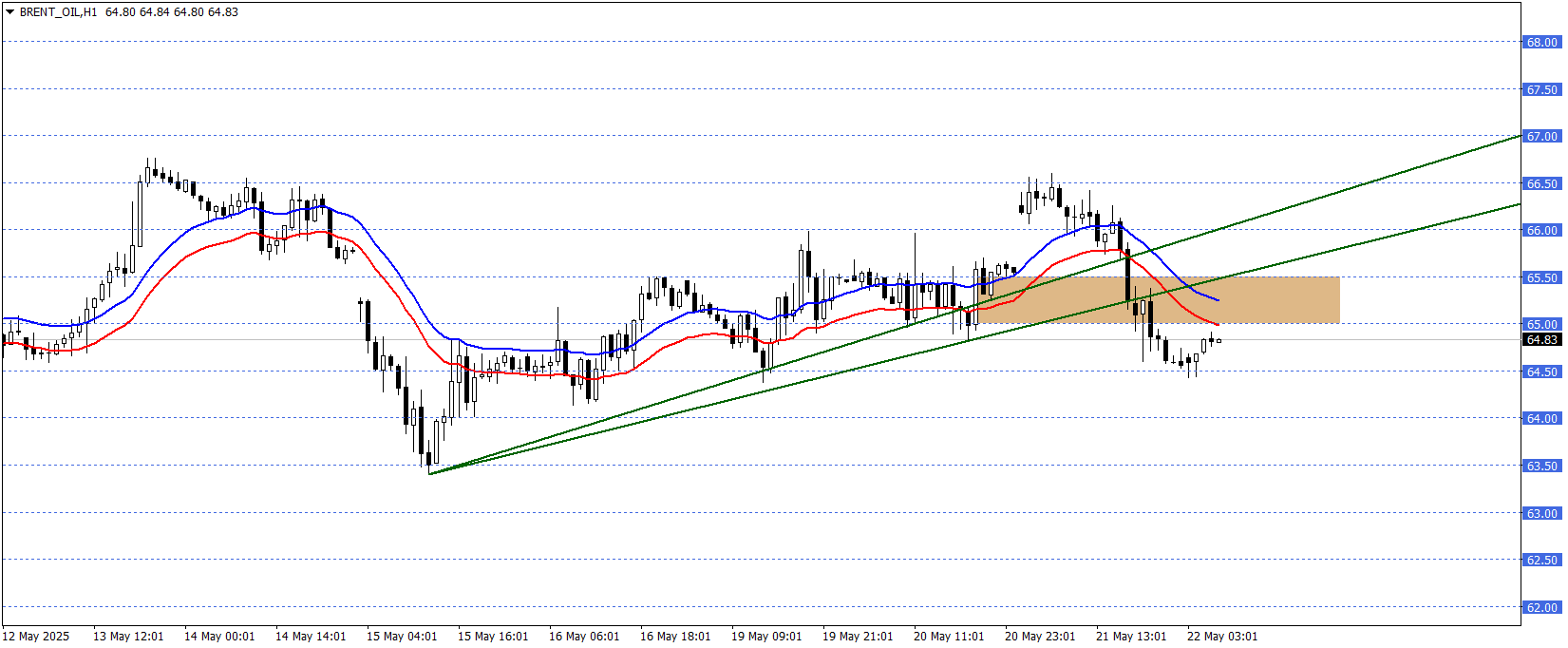Image resolution: width=1568 pixels, height=648 pixels.
Task: Click the 13 May 12:01 time label
Action: 128,636
